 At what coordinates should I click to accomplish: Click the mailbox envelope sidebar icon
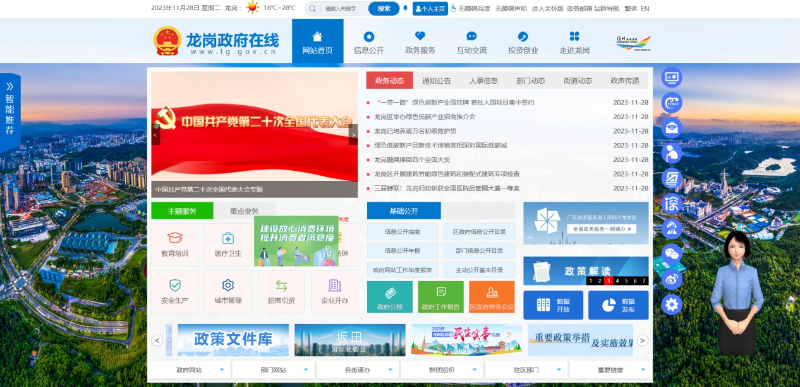[x=671, y=127]
